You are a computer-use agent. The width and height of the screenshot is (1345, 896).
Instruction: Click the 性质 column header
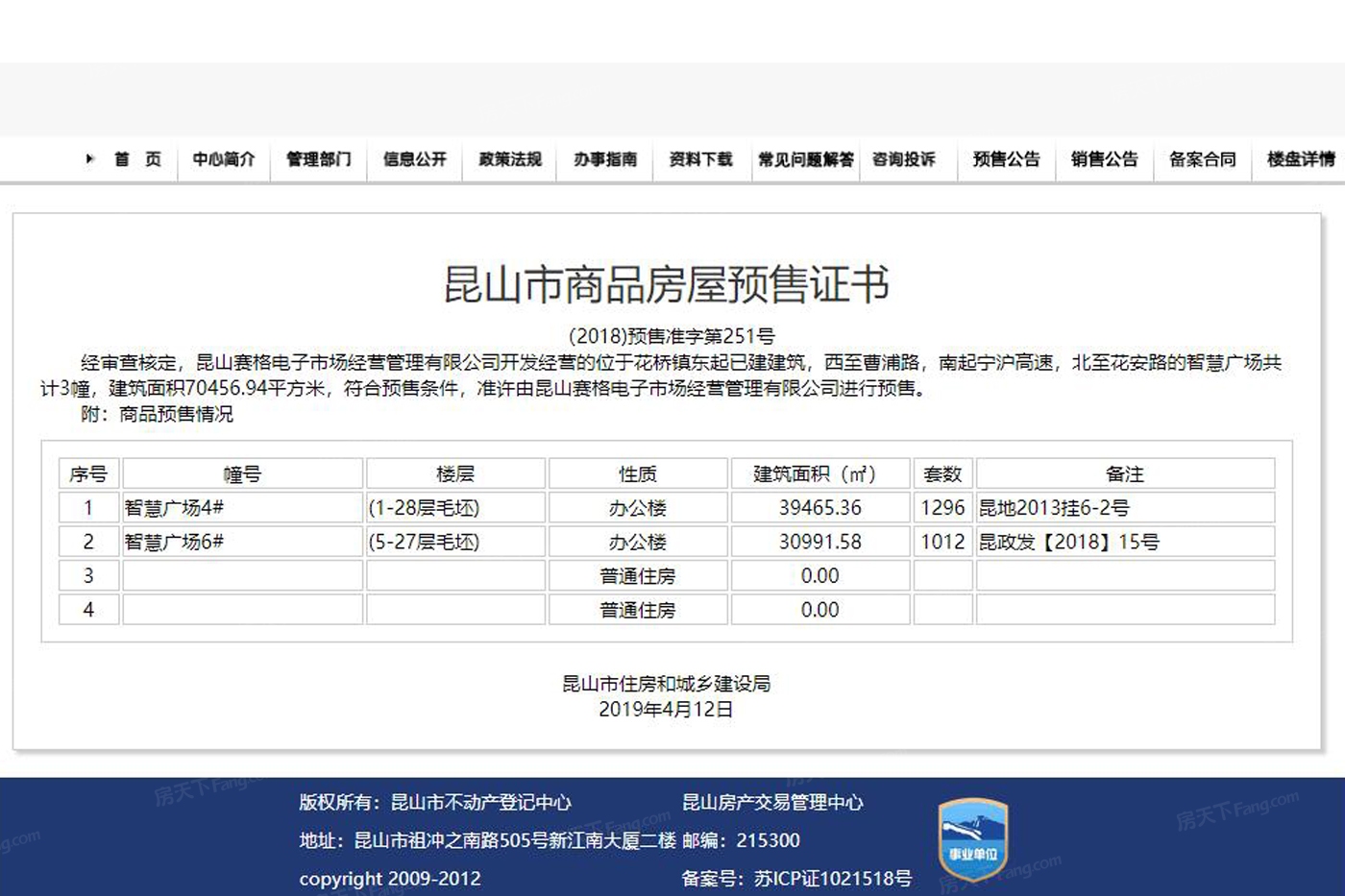638,473
